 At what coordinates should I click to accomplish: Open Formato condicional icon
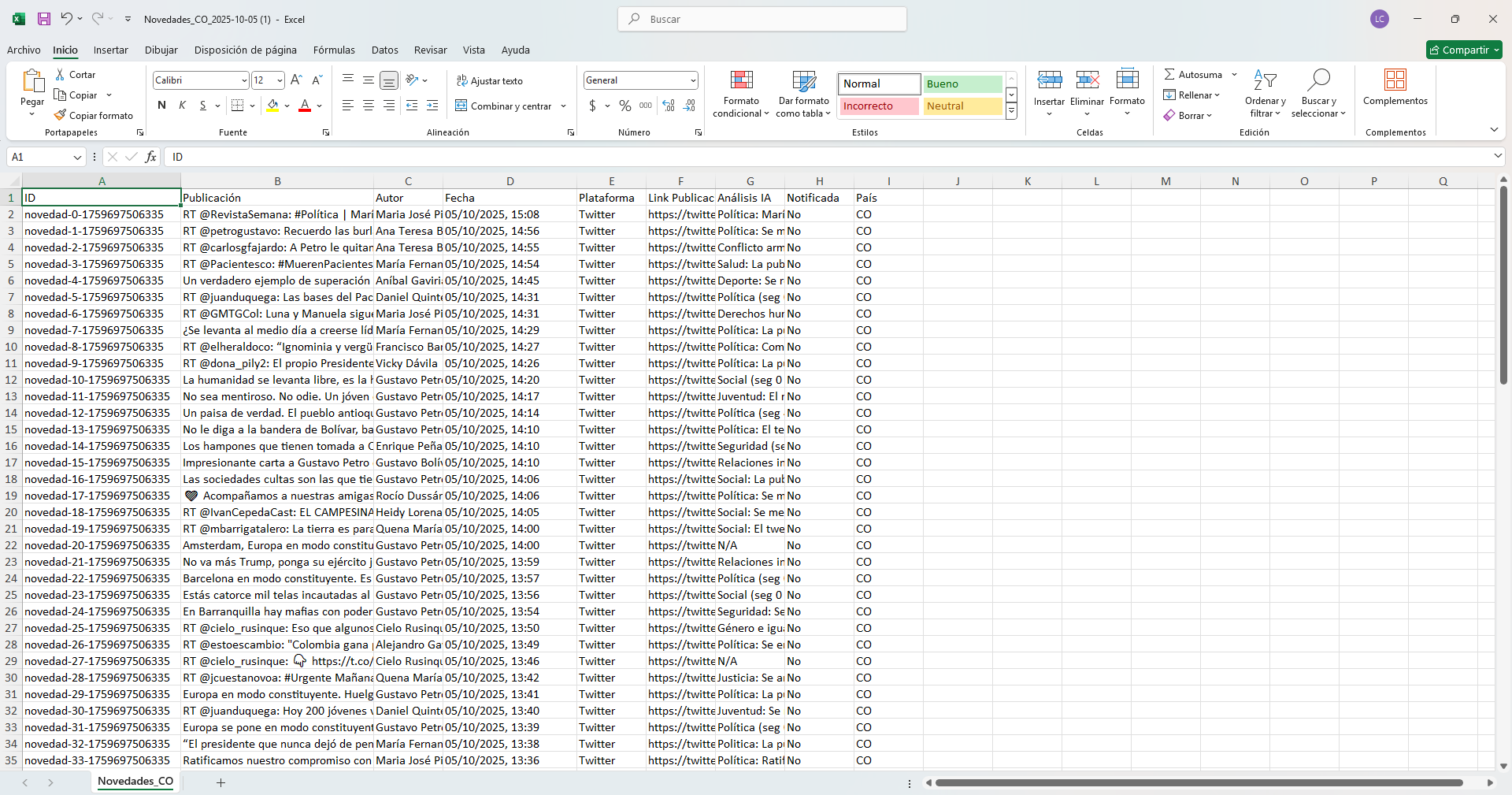741,80
